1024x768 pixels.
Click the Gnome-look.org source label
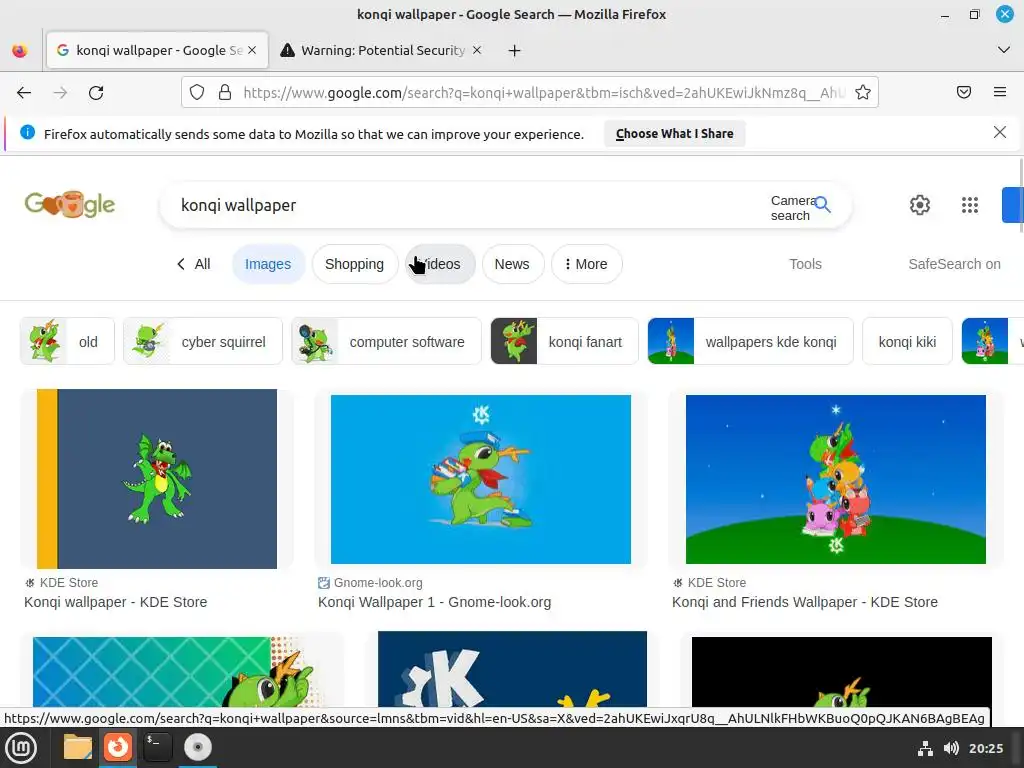click(377, 583)
